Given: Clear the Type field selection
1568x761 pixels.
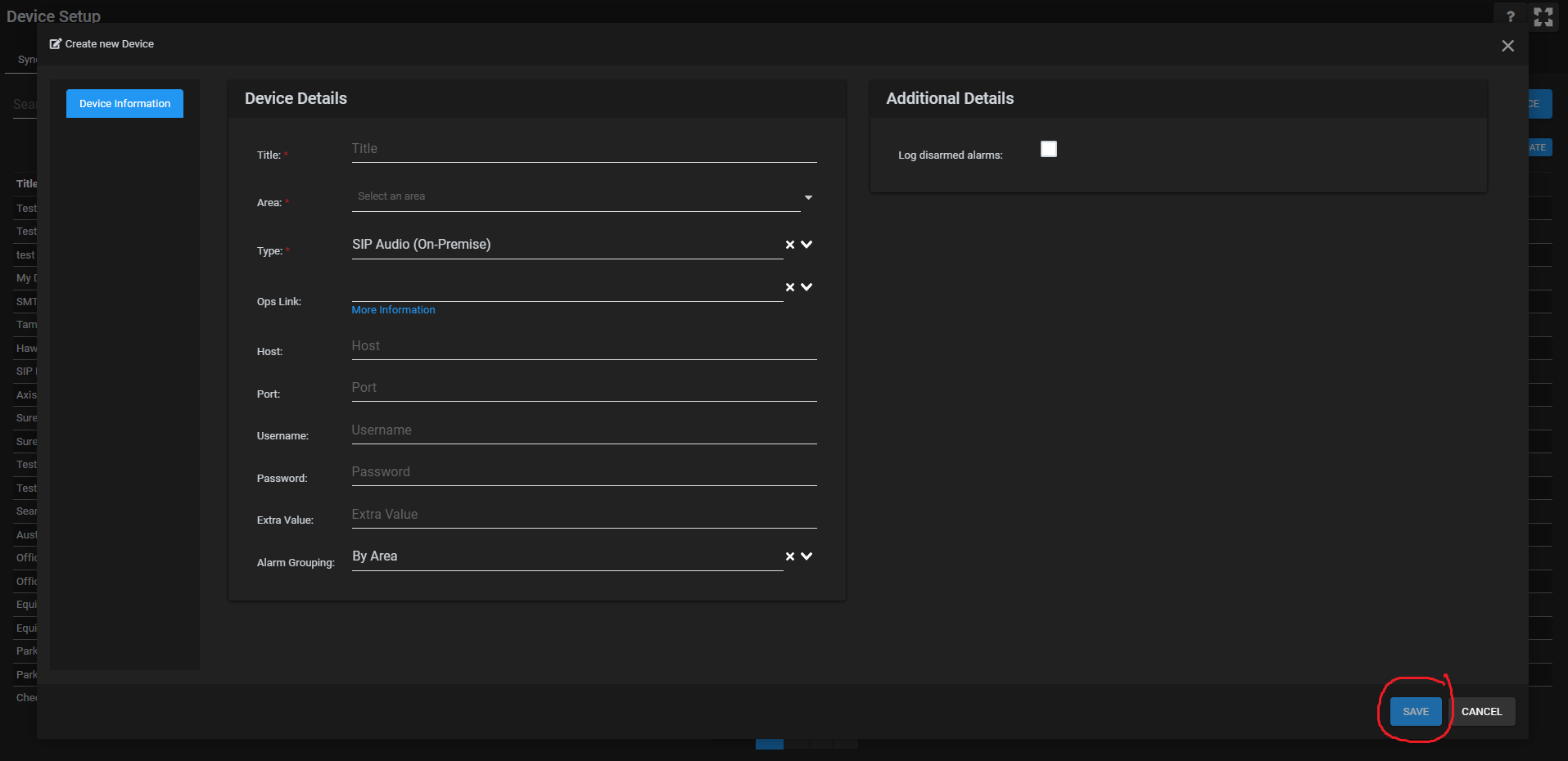Looking at the screenshot, I should click(x=790, y=245).
